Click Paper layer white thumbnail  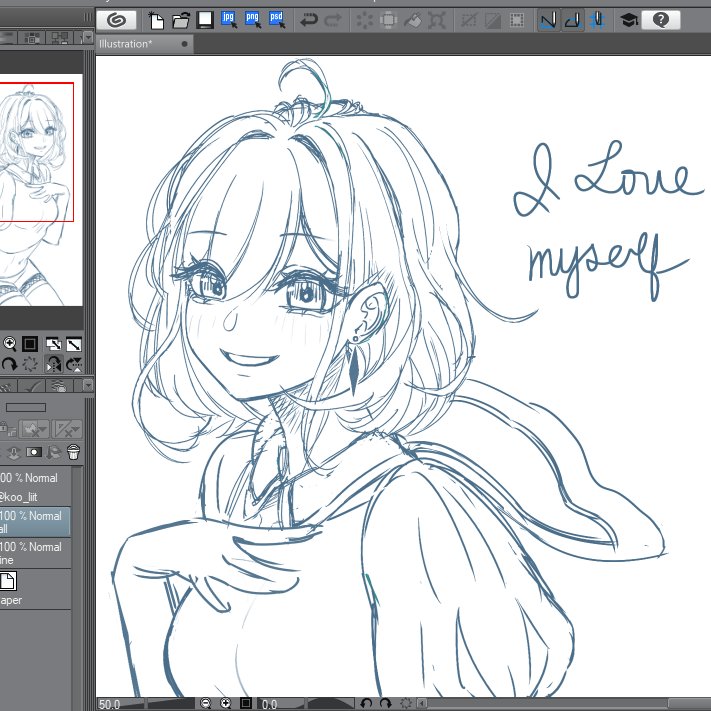[8, 581]
